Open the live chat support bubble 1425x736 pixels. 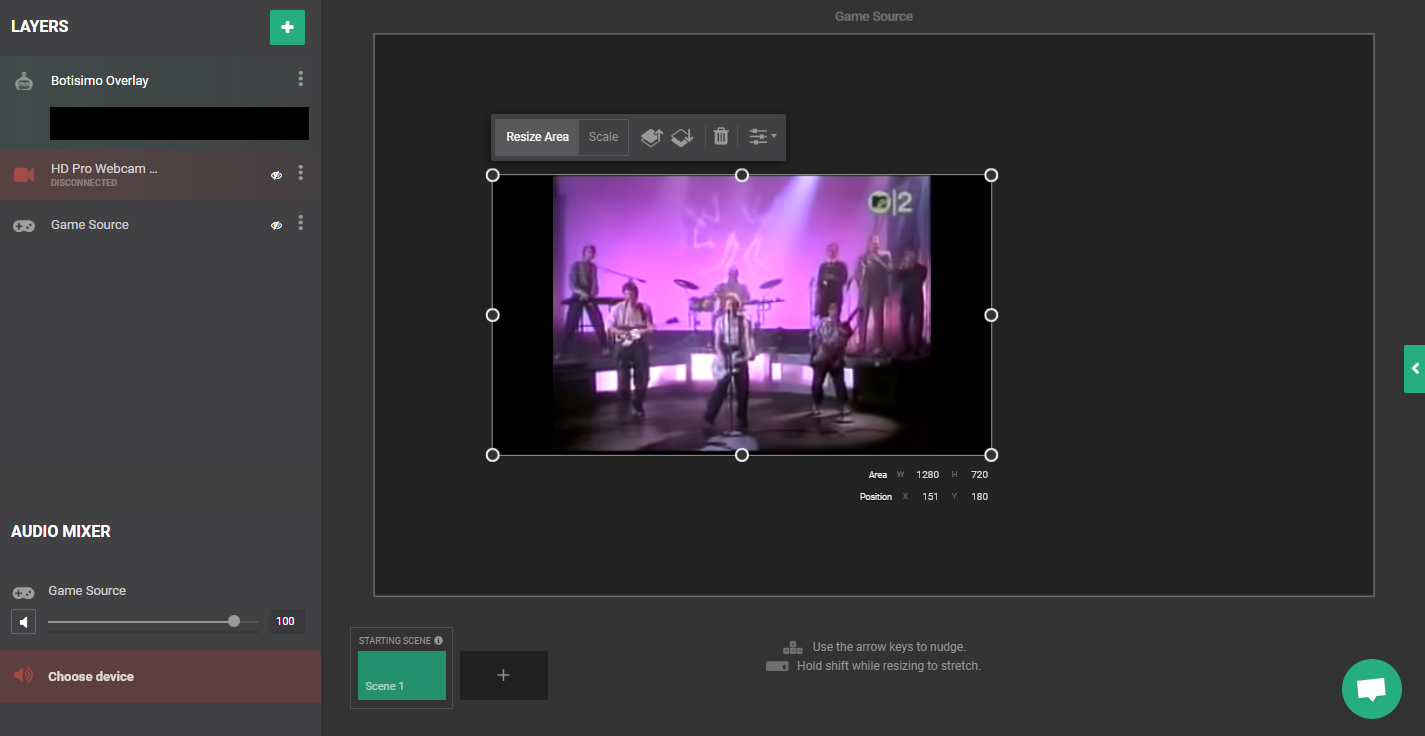point(1371,689)
